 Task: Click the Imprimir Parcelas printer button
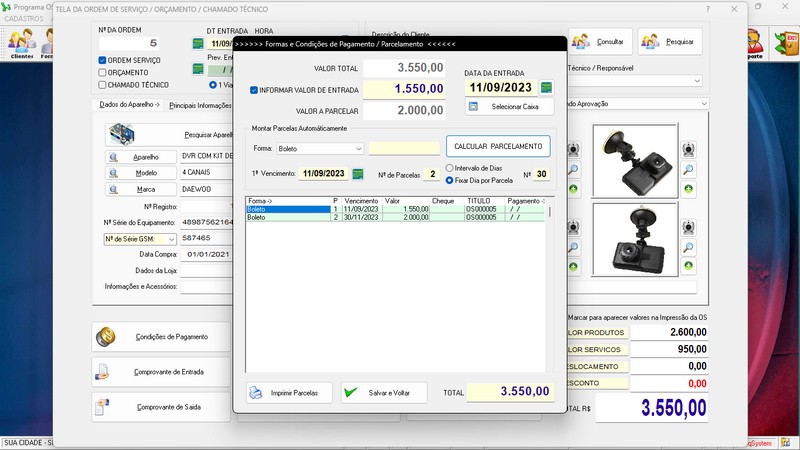pos(290,393)
